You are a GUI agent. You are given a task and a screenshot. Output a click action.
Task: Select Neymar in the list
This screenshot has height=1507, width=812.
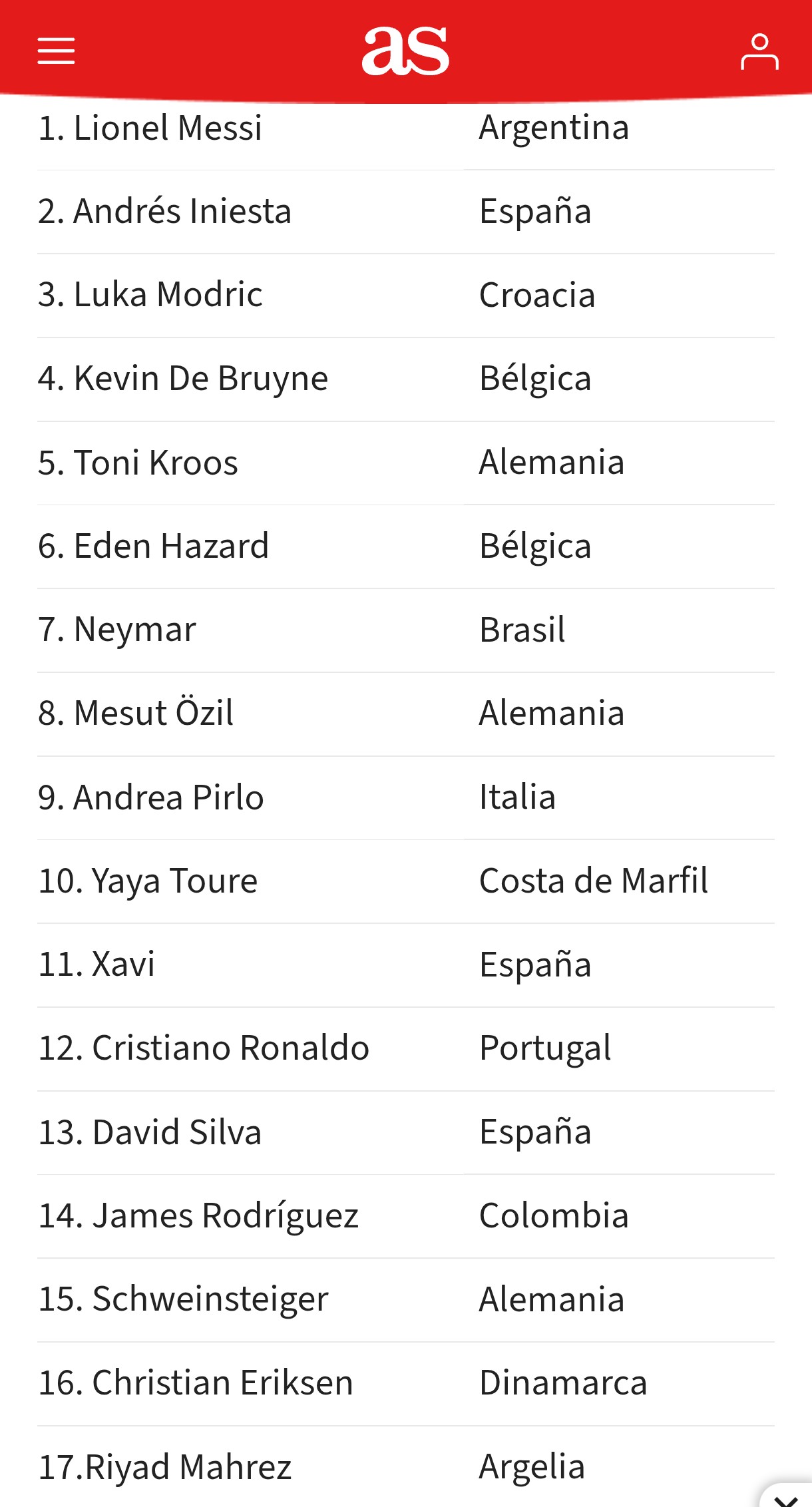click(x=117, y=630)
